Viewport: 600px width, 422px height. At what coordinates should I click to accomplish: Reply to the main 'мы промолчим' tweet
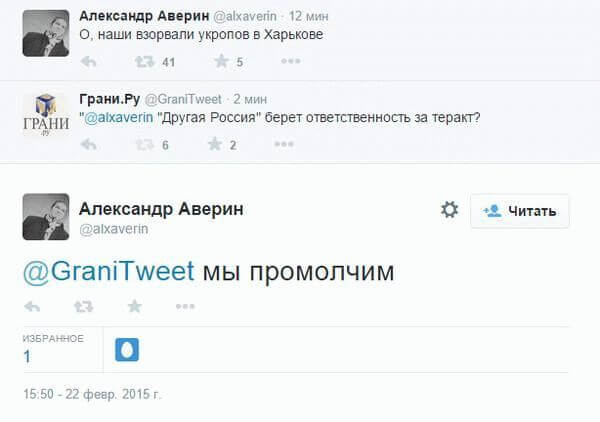pyautogui.click(x=33, y=306)
